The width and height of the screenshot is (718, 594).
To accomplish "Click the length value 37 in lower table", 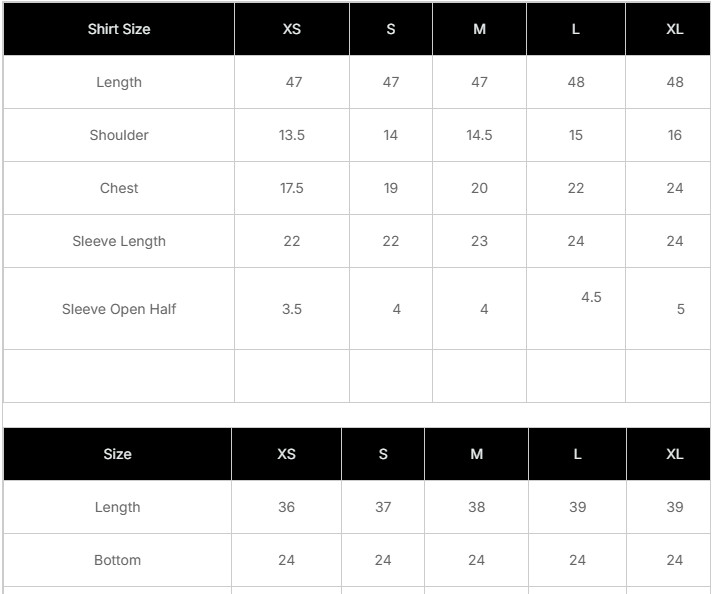I will click(383, 507).
